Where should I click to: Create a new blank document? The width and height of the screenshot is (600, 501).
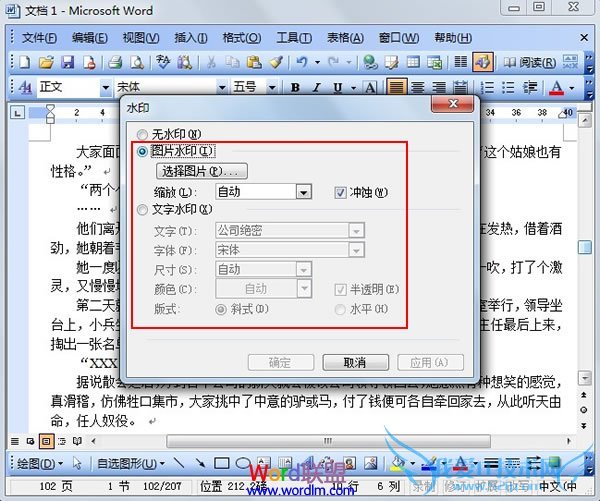coord(25,62)
